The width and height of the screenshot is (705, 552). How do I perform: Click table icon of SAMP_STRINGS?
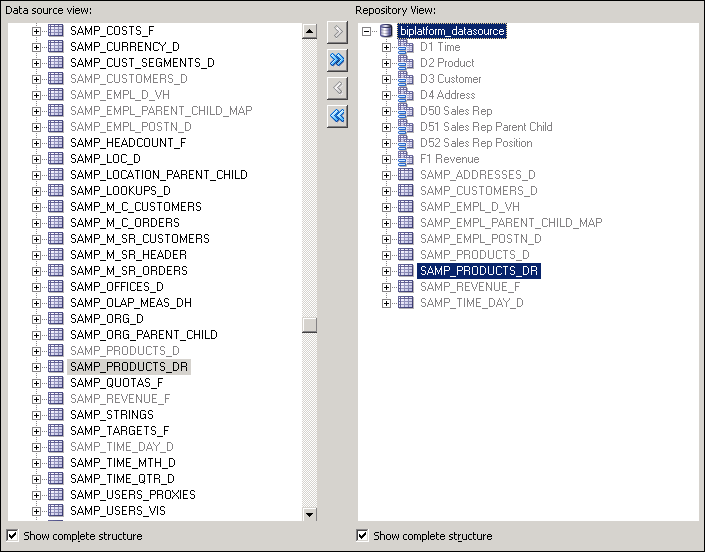pyautogui.click(x=56, y=414)
